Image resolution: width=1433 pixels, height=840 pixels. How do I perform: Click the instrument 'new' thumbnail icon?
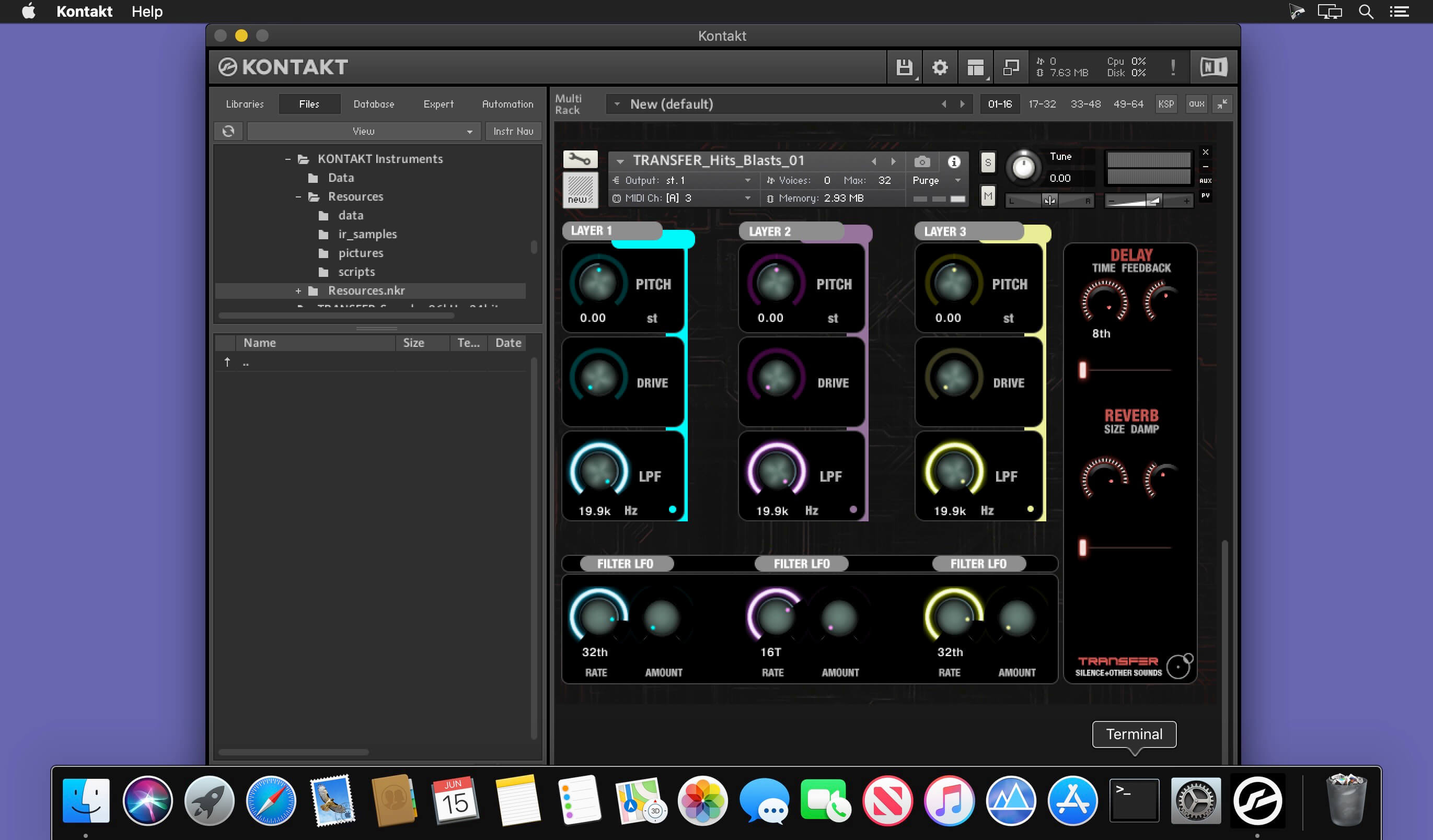tap(580, 190)
